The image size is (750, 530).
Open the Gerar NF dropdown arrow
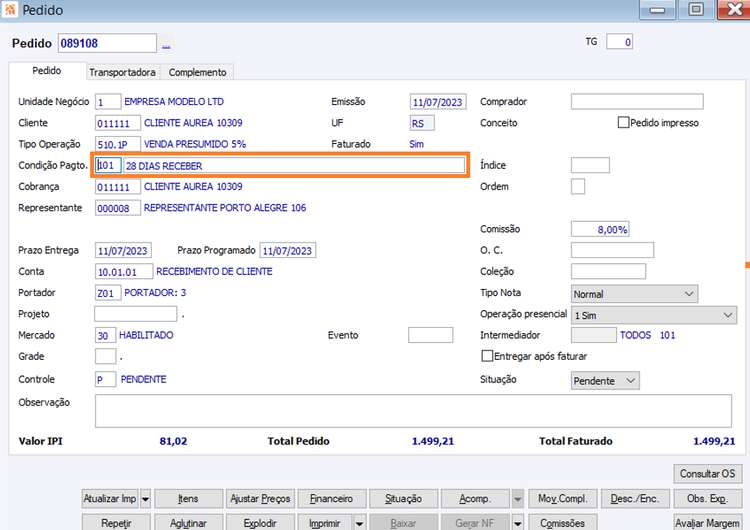tap(518, 524)
